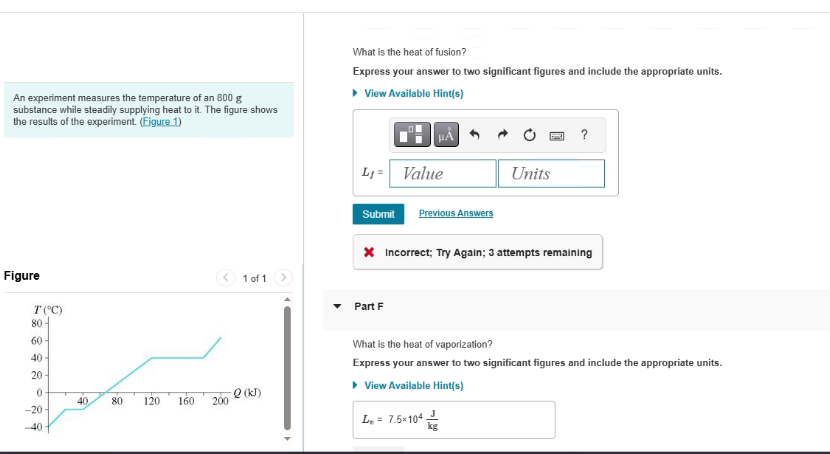Open the templates icon in answer toolbar
The width and height of the screenshot is (830, 454).
click(412, 134)
